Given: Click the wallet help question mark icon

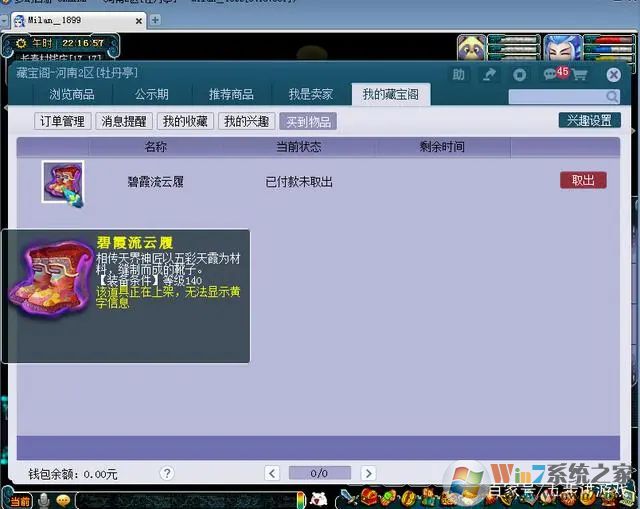Looking at the screenshot, I should pos(167,473).
